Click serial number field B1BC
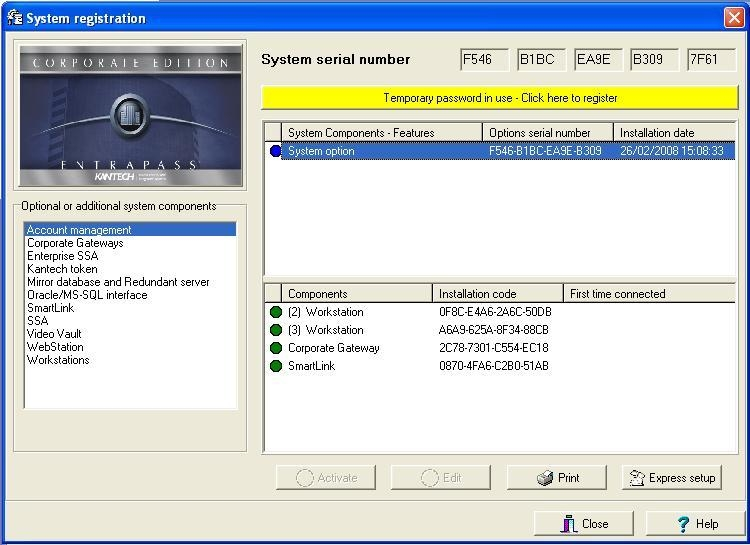The height and width of the screenshot is (545, 750). (x=541, y=59)
